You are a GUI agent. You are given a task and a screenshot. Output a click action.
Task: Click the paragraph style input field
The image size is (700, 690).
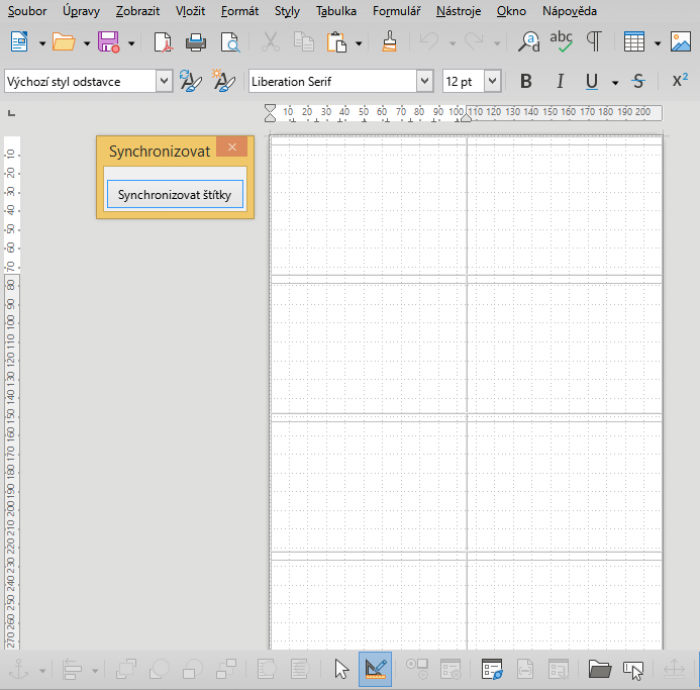(x=80, y=81)
